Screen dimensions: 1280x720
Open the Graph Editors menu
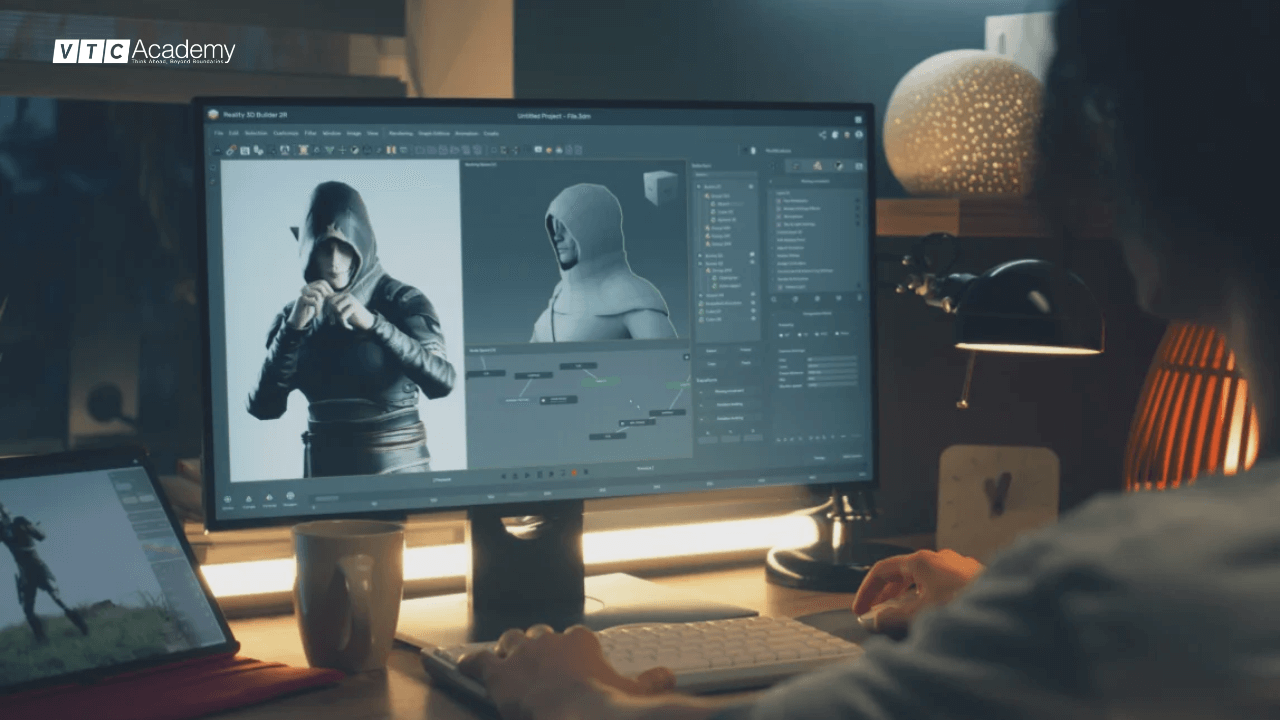click(x=434, y=133)
